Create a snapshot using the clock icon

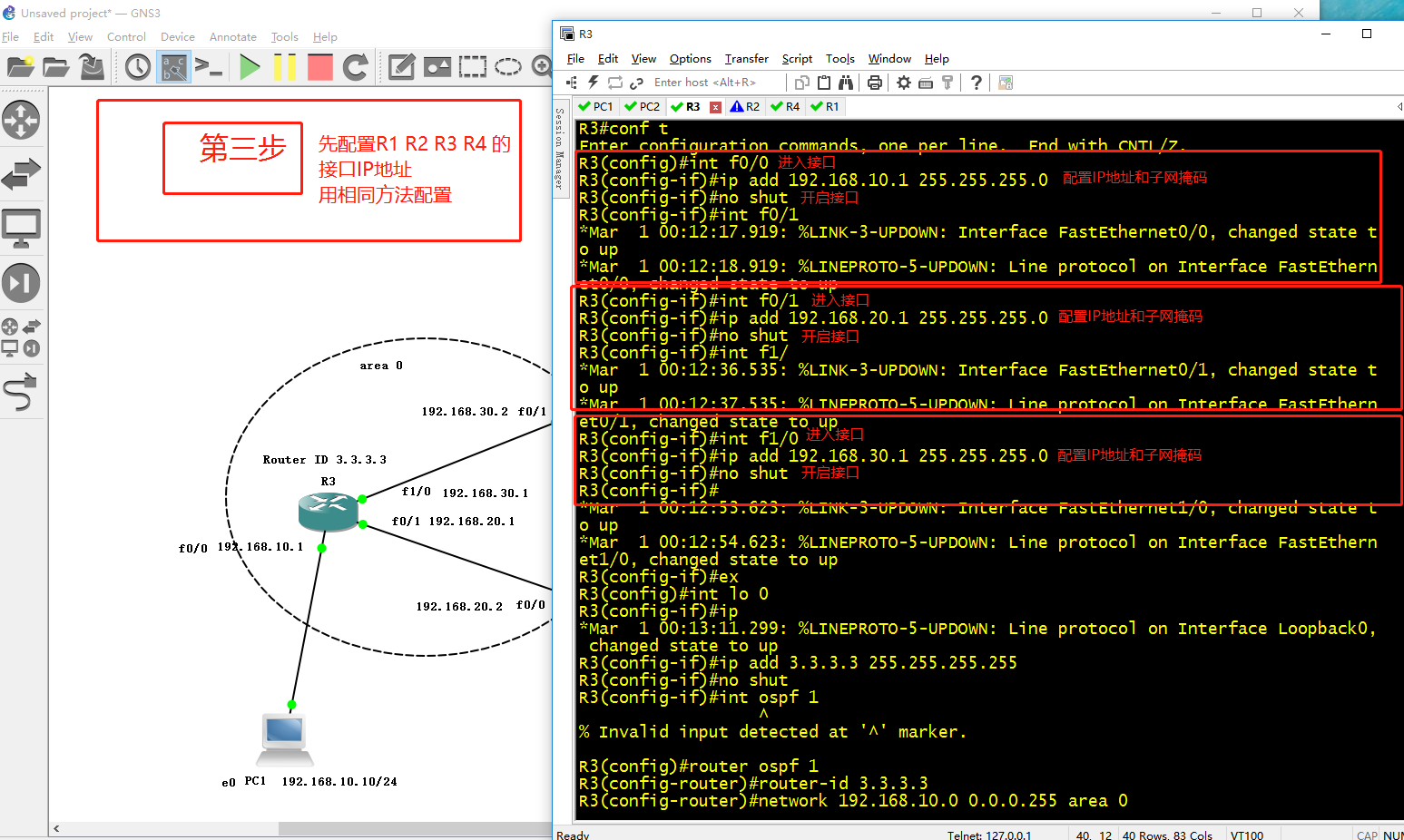point(136,66)
